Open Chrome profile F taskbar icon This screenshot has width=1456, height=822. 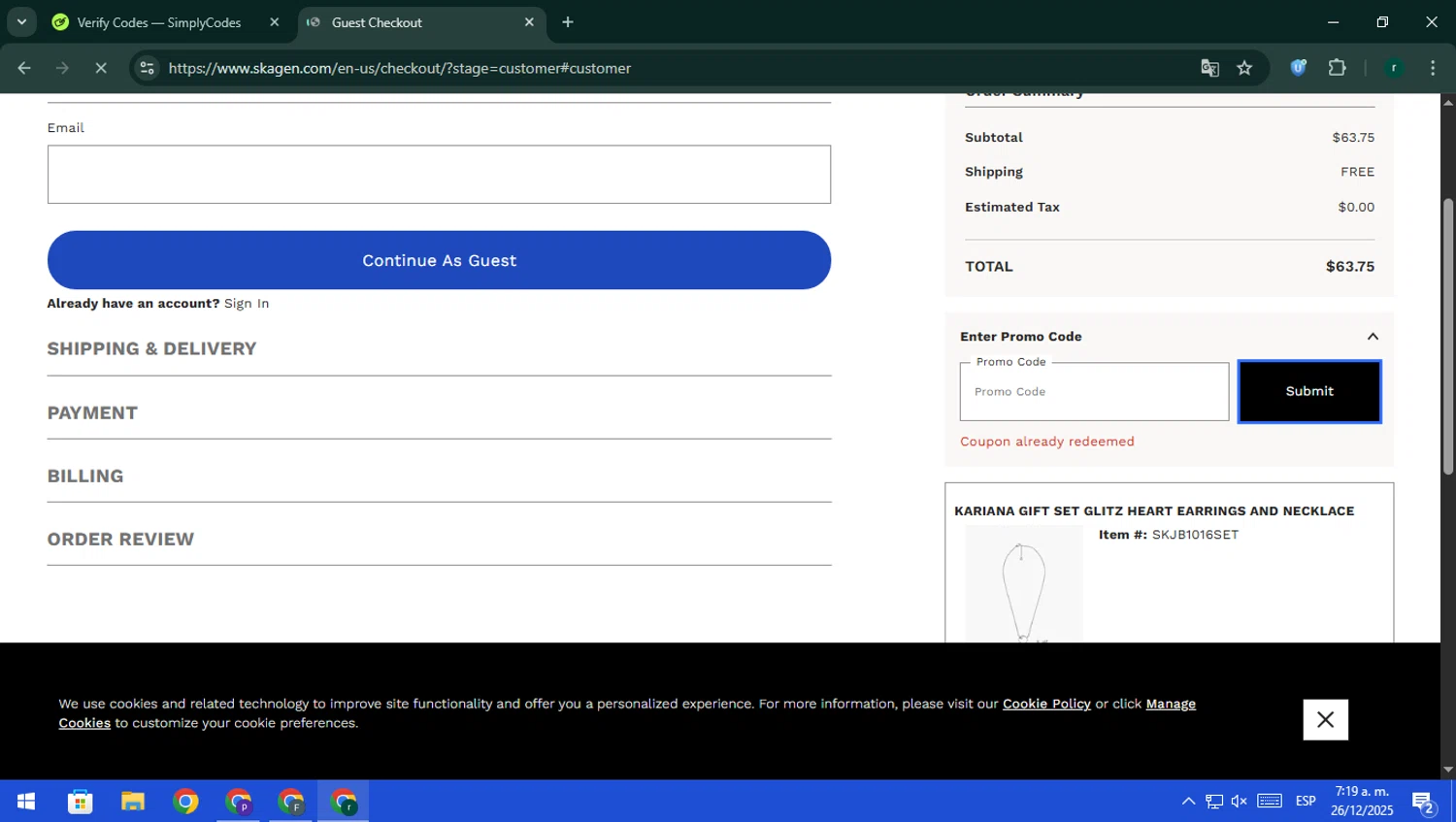click(291, 802)
